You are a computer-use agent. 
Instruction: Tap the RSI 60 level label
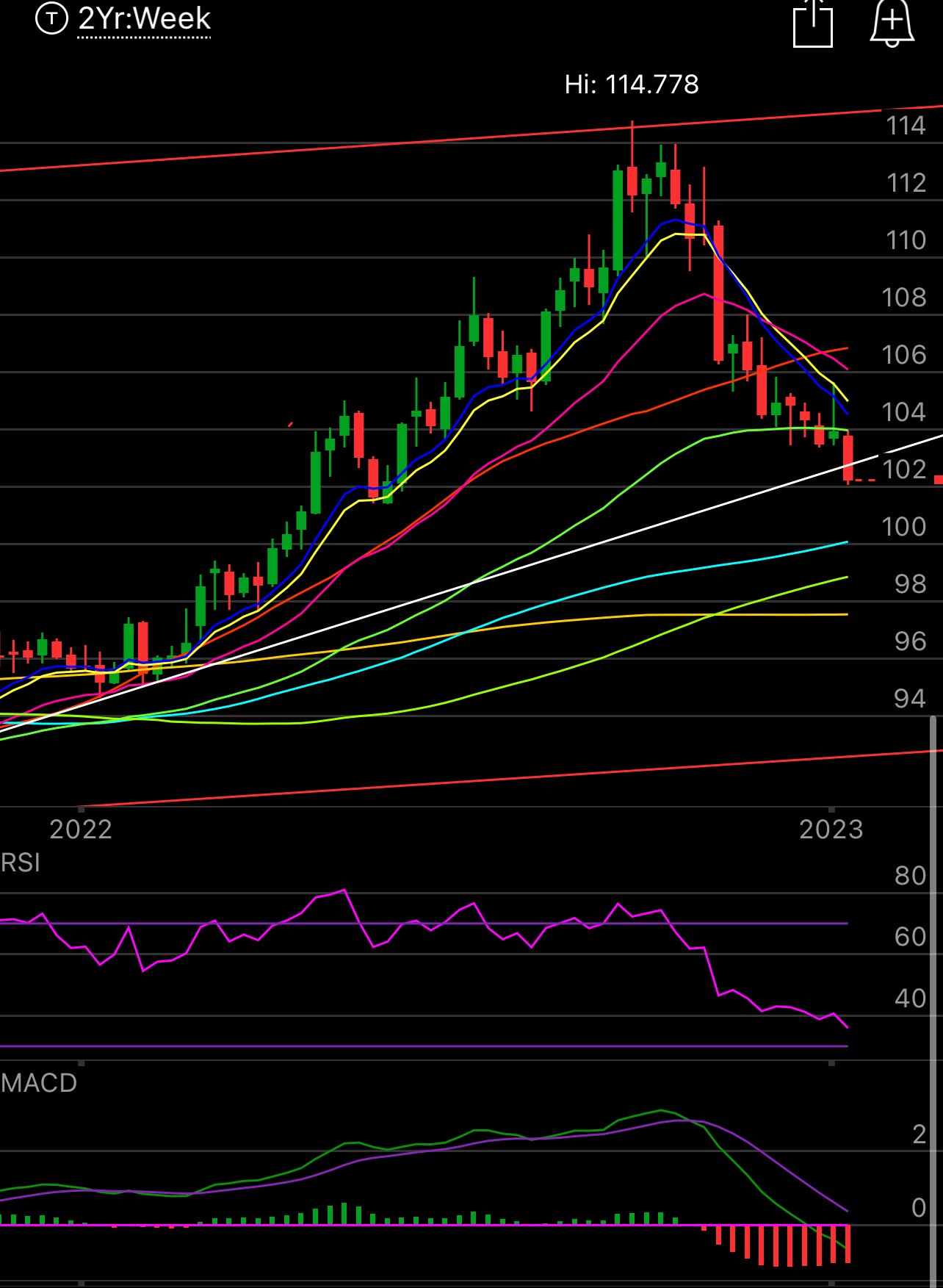tap(910, 937)
